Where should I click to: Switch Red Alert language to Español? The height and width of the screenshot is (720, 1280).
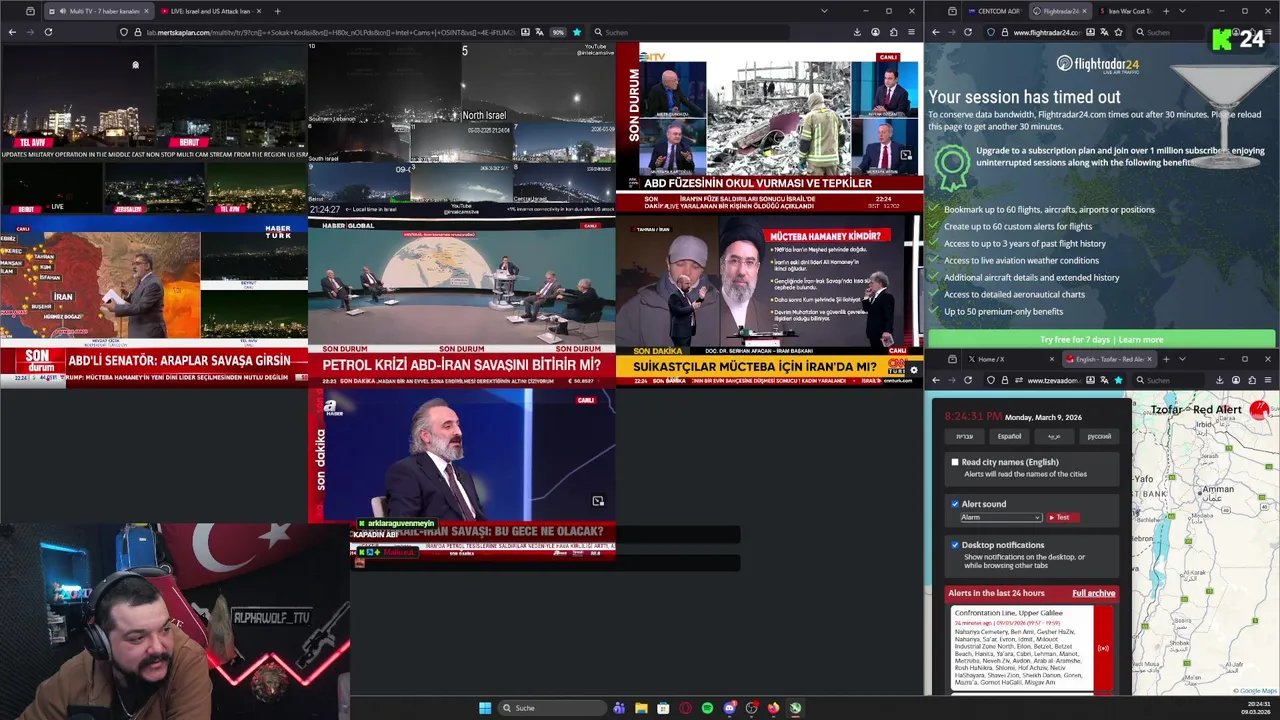(x=1009, y=436)
